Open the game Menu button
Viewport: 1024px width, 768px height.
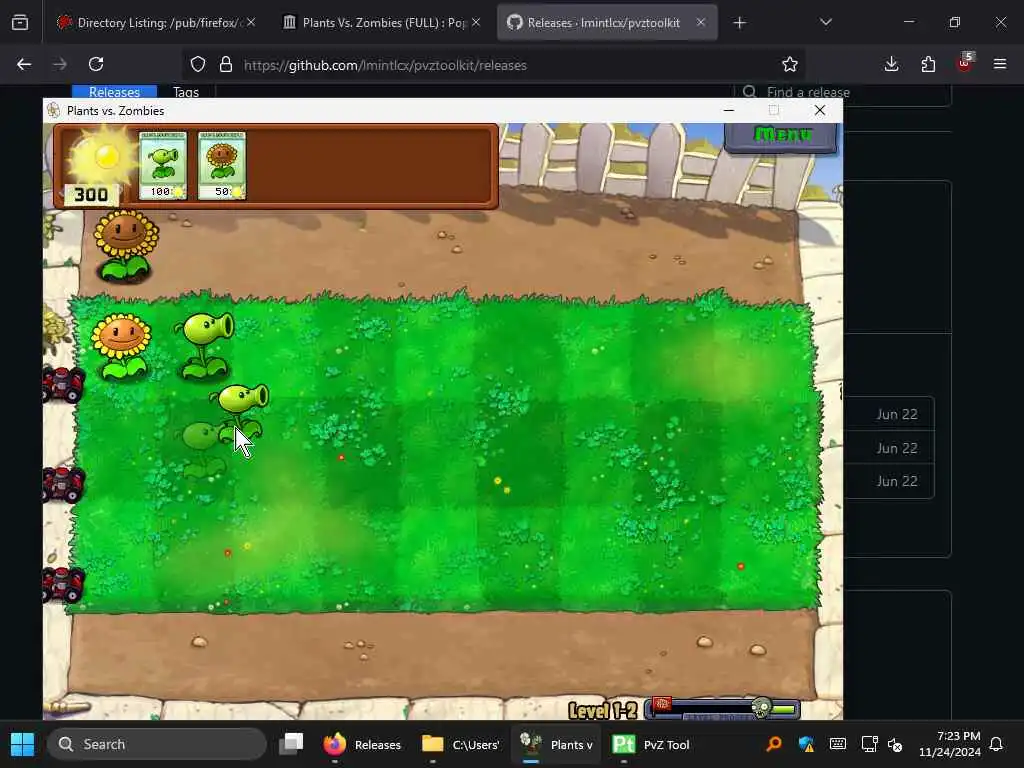tap(780, 136)
